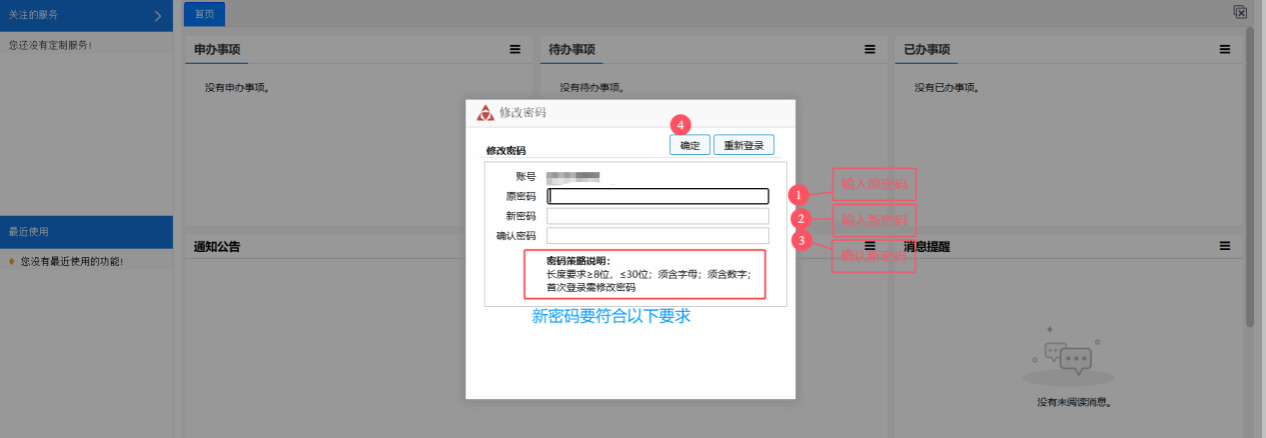Click the 已办事项 panel heading
Viewport: 1266px width, 438px height.
pos(926,49)
